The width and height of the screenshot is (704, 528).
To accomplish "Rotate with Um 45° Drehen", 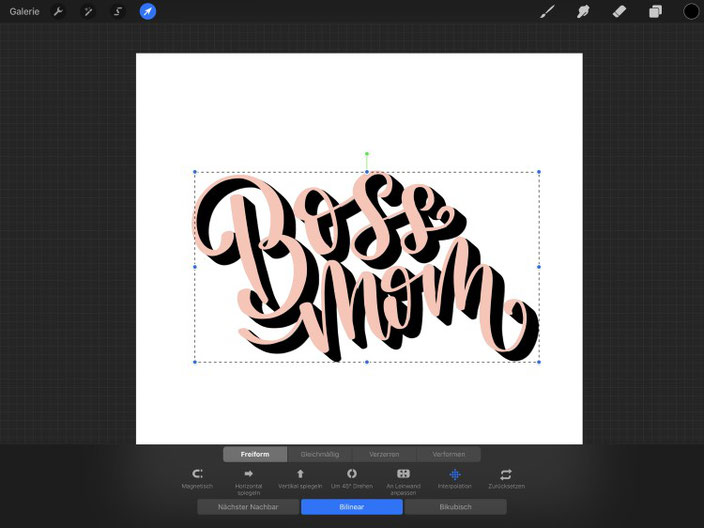I will tap(352, 474).
